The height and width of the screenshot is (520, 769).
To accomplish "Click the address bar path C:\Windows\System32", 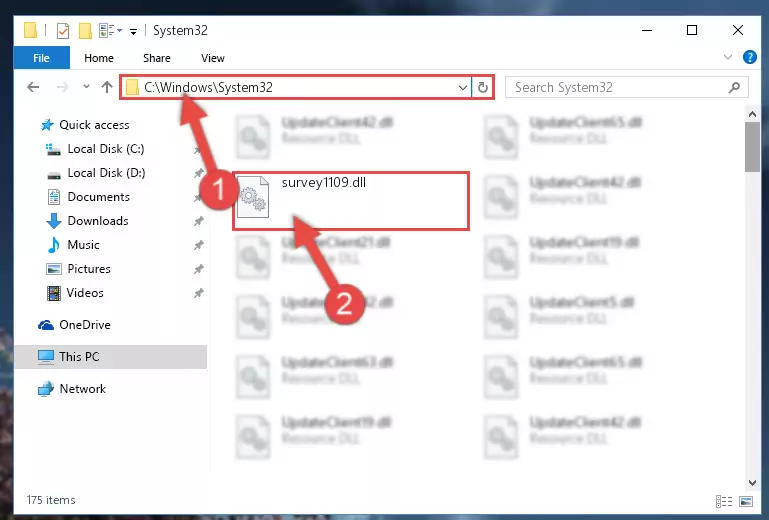I will coord(208,87).
